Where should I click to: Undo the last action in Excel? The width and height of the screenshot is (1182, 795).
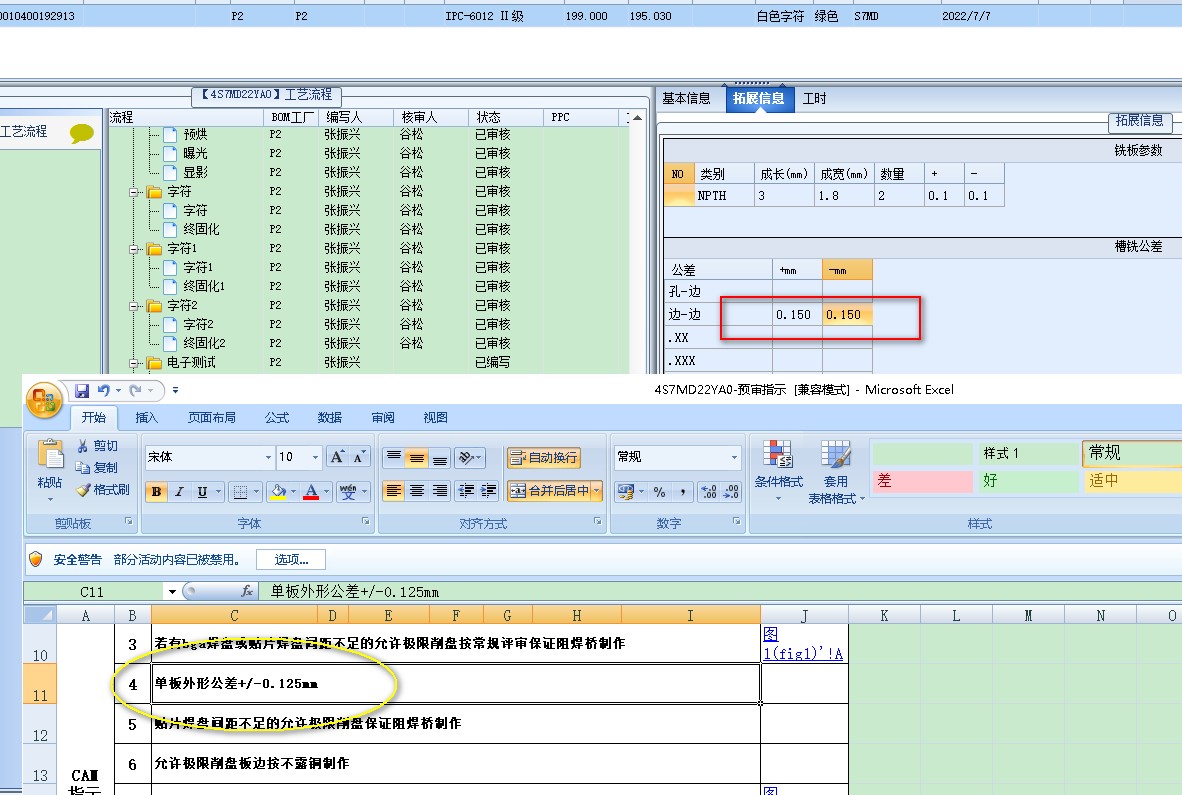[104, 390]
